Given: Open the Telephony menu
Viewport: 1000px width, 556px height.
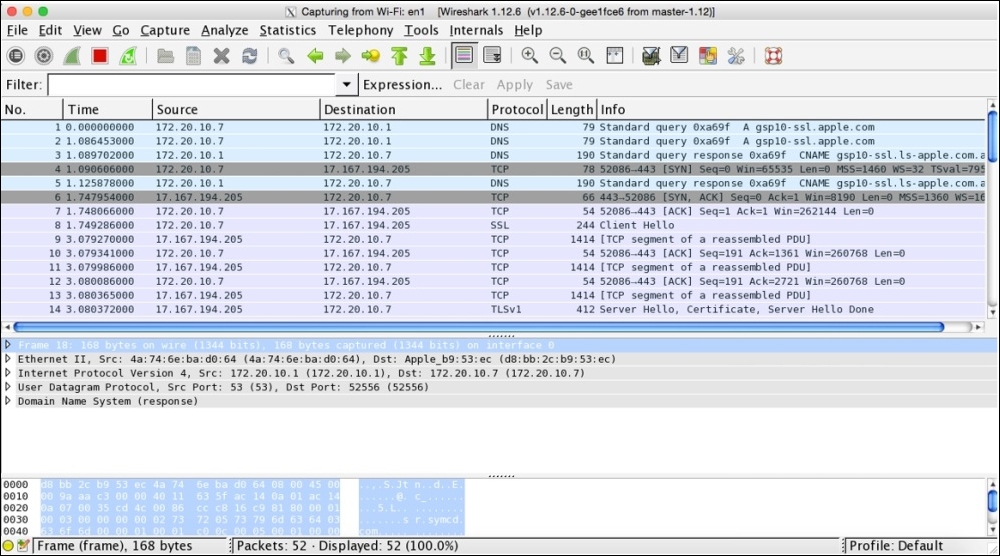Looking at the screenshot, I should (360, 30).
